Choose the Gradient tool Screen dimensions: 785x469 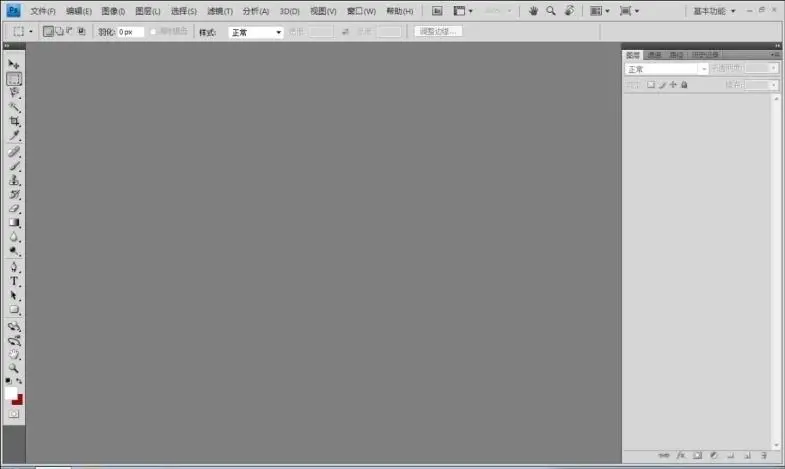pyautogui.click(x=14, y=223)
